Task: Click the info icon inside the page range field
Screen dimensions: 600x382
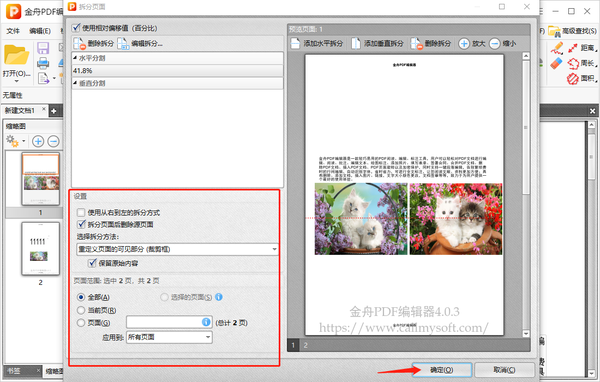Action: pyautogui.click(x=206, y=322)
